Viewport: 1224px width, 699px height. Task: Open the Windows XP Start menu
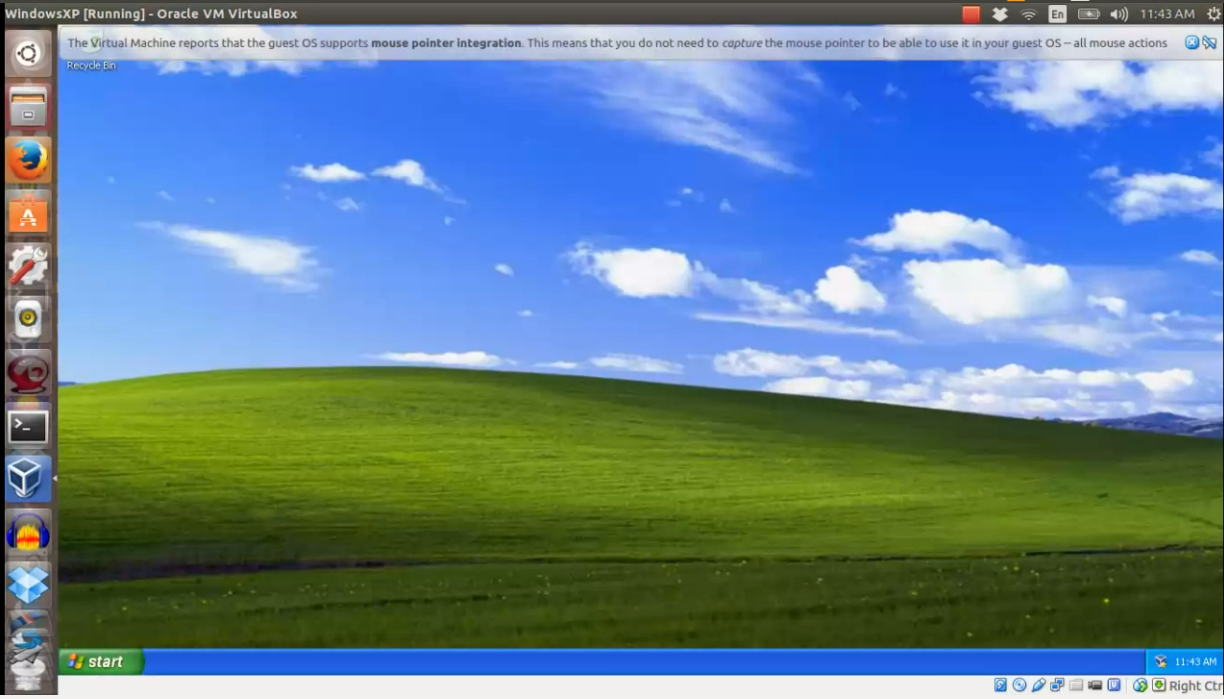101,661
